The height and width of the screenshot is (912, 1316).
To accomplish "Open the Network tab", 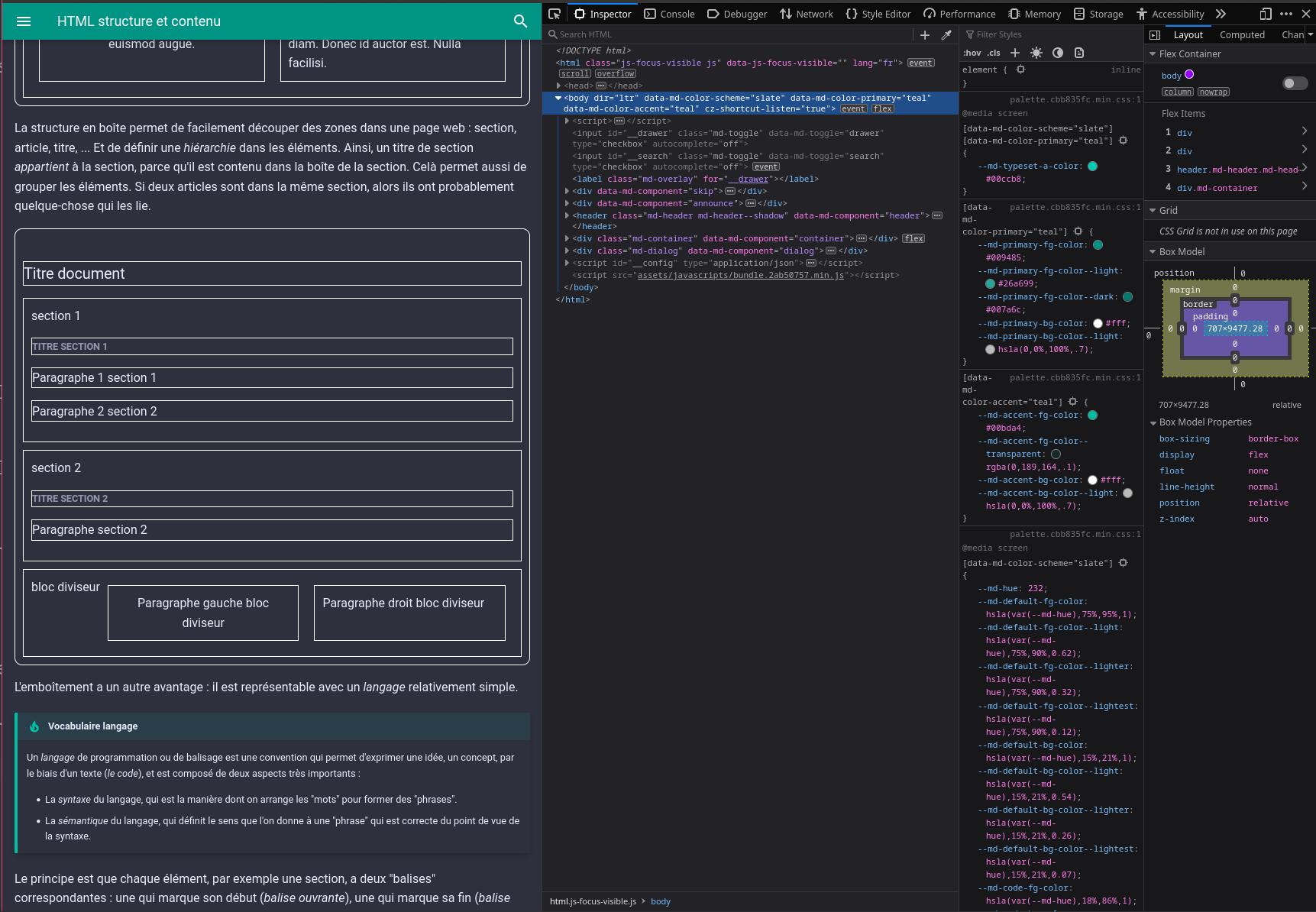I will [807, 14].
